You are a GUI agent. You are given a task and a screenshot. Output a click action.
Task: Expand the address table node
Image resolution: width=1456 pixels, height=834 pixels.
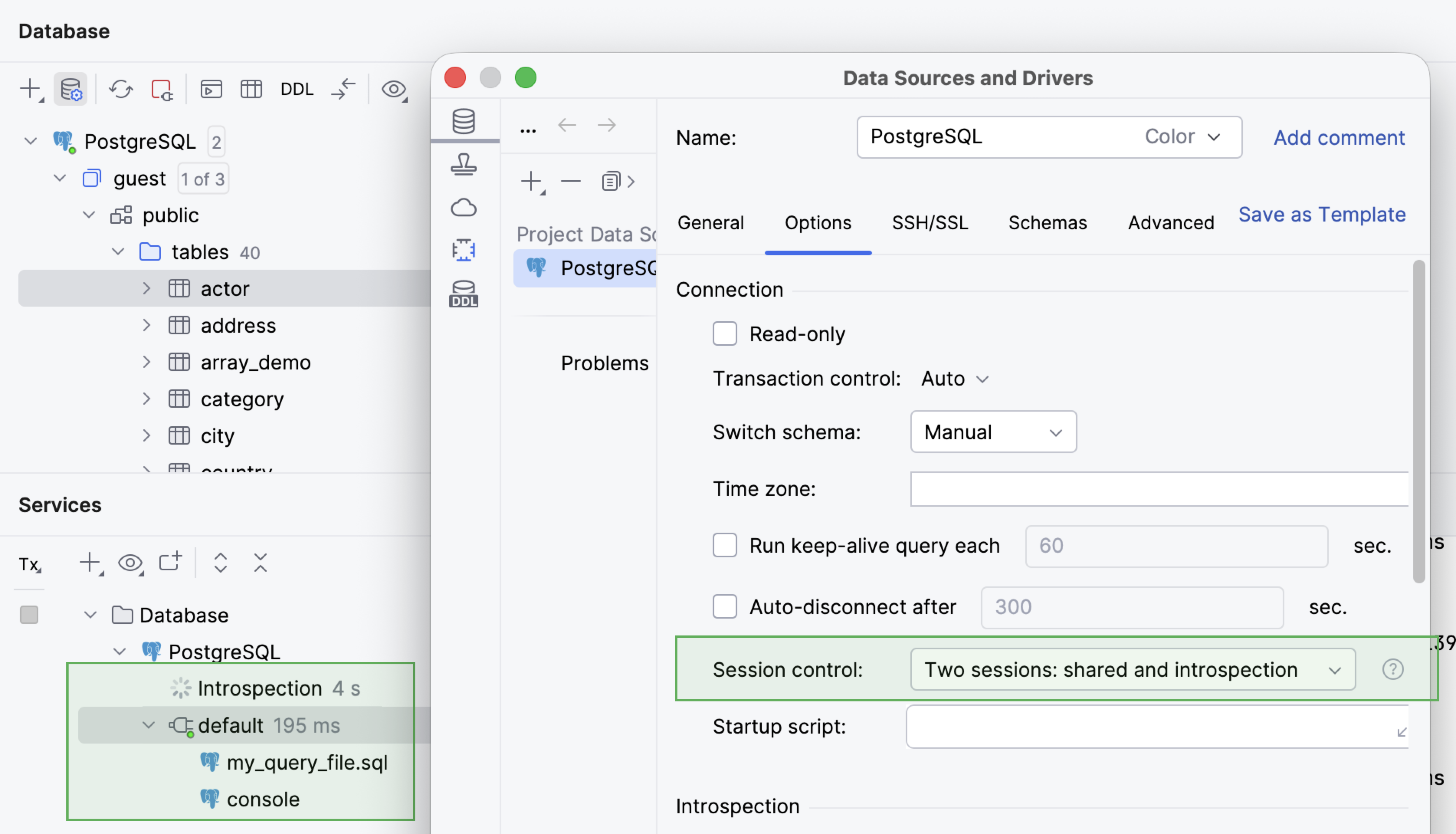[147, 325]
